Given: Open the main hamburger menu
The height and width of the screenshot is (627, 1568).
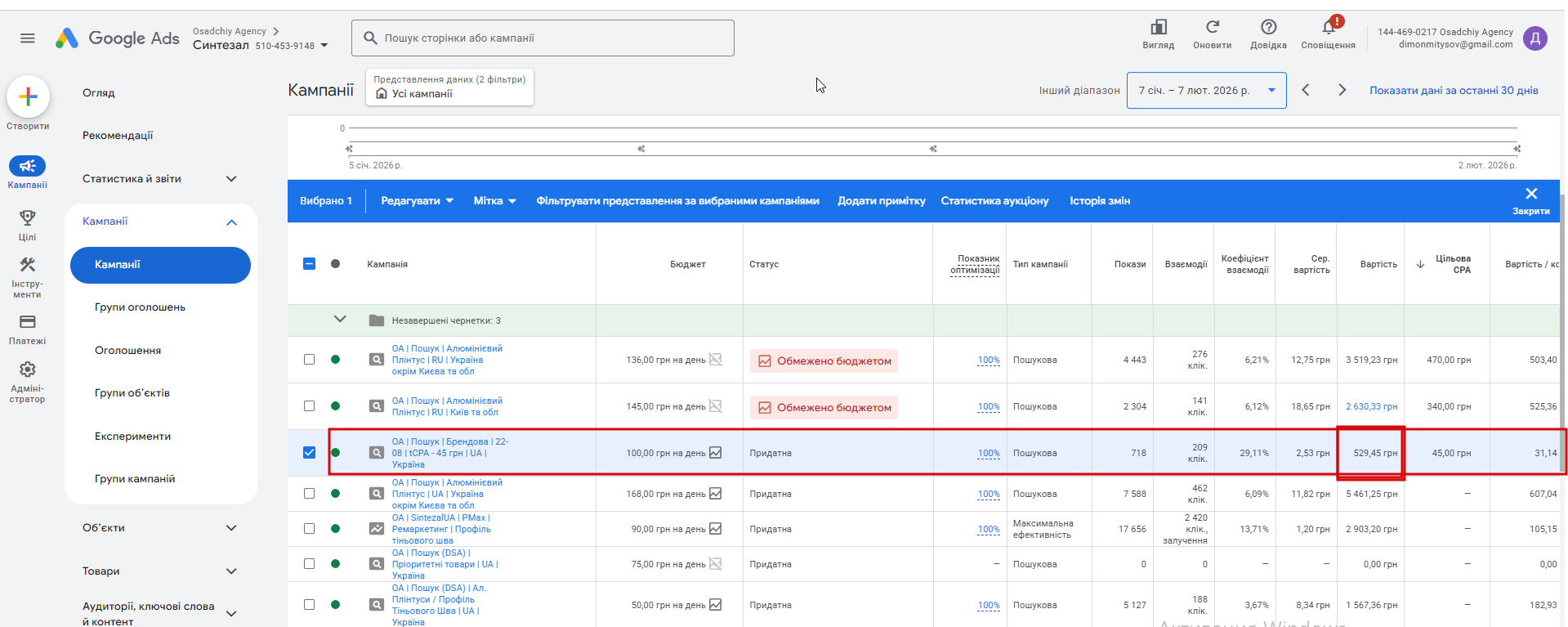Looking at the screenshot, I should coord(28,38).
